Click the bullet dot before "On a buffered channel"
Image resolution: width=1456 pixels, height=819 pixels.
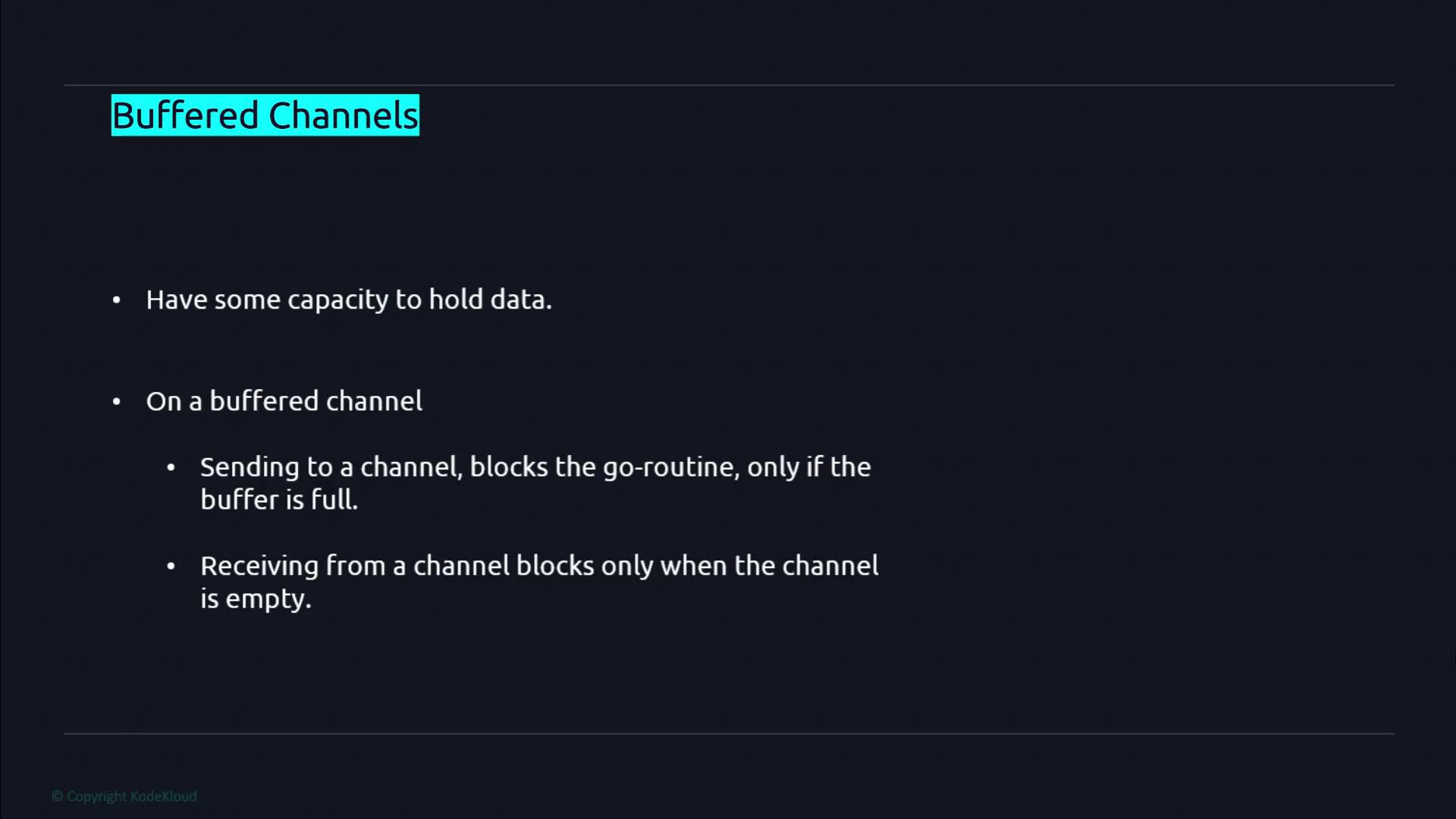pos(116,402)
